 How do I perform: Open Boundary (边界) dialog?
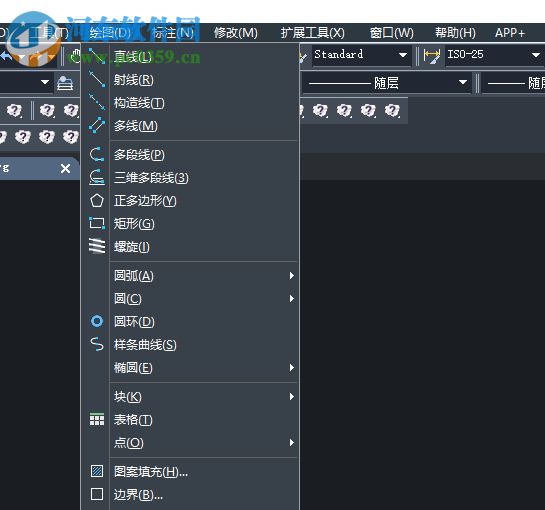[190, 494]
